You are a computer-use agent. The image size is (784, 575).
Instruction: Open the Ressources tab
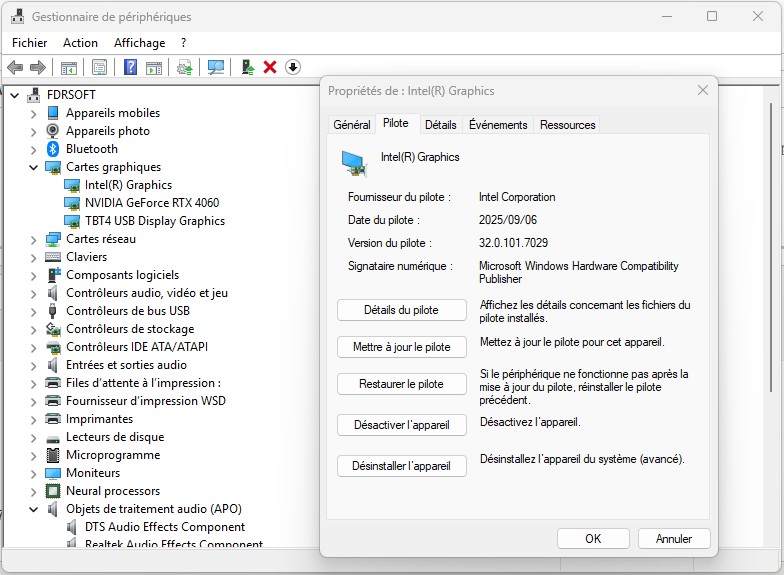pos(567,125)
